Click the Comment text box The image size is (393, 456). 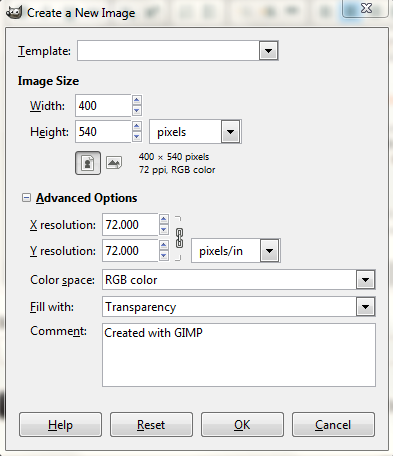coord(239,355)
